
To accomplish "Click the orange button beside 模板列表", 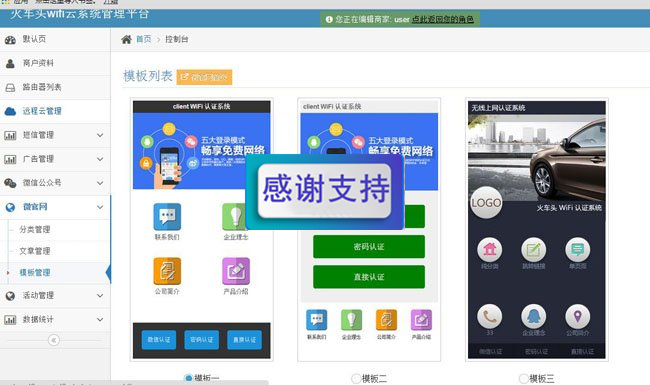I will [204, 77].
